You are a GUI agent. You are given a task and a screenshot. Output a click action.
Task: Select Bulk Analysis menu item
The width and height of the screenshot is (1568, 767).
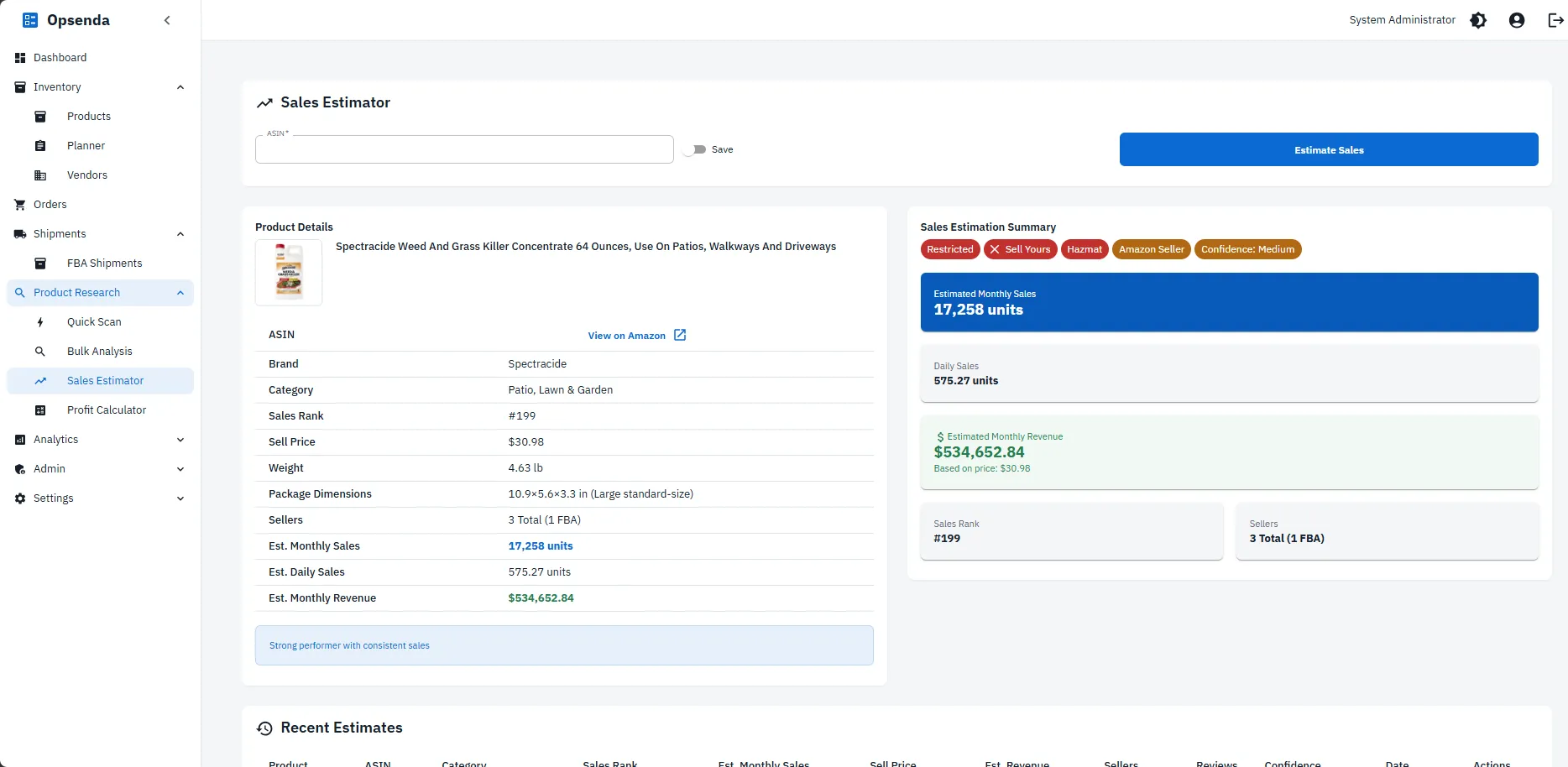click(100, 352)
